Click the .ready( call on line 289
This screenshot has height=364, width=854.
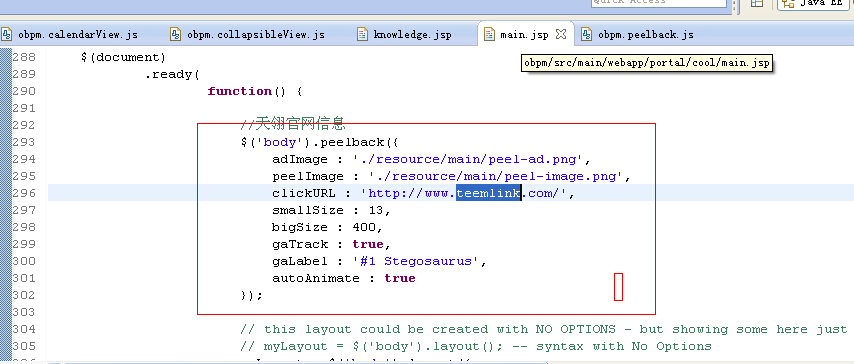point(172,74)
